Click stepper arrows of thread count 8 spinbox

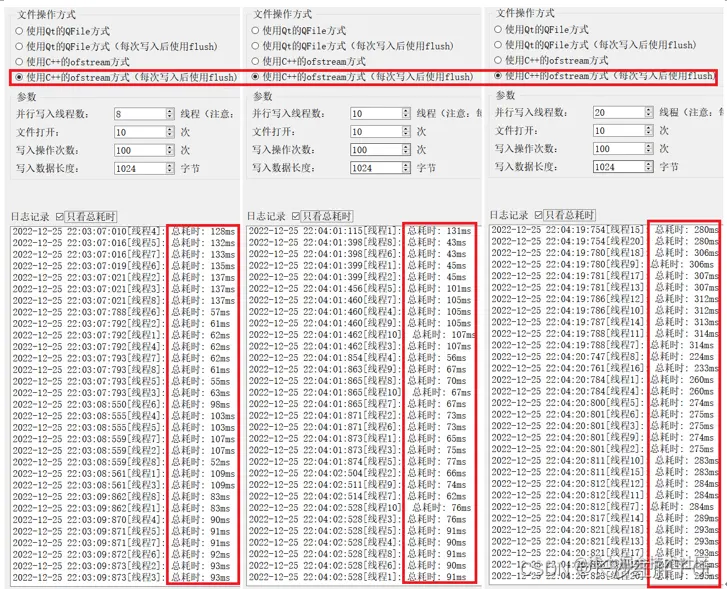(170, 114)
